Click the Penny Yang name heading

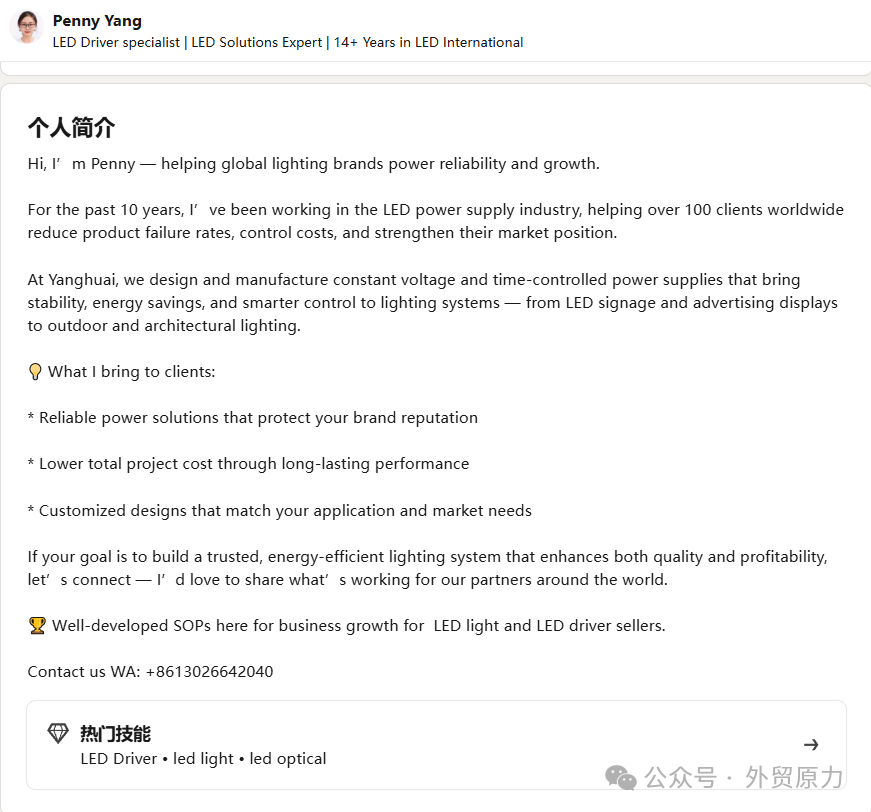(x=97, y=21)
